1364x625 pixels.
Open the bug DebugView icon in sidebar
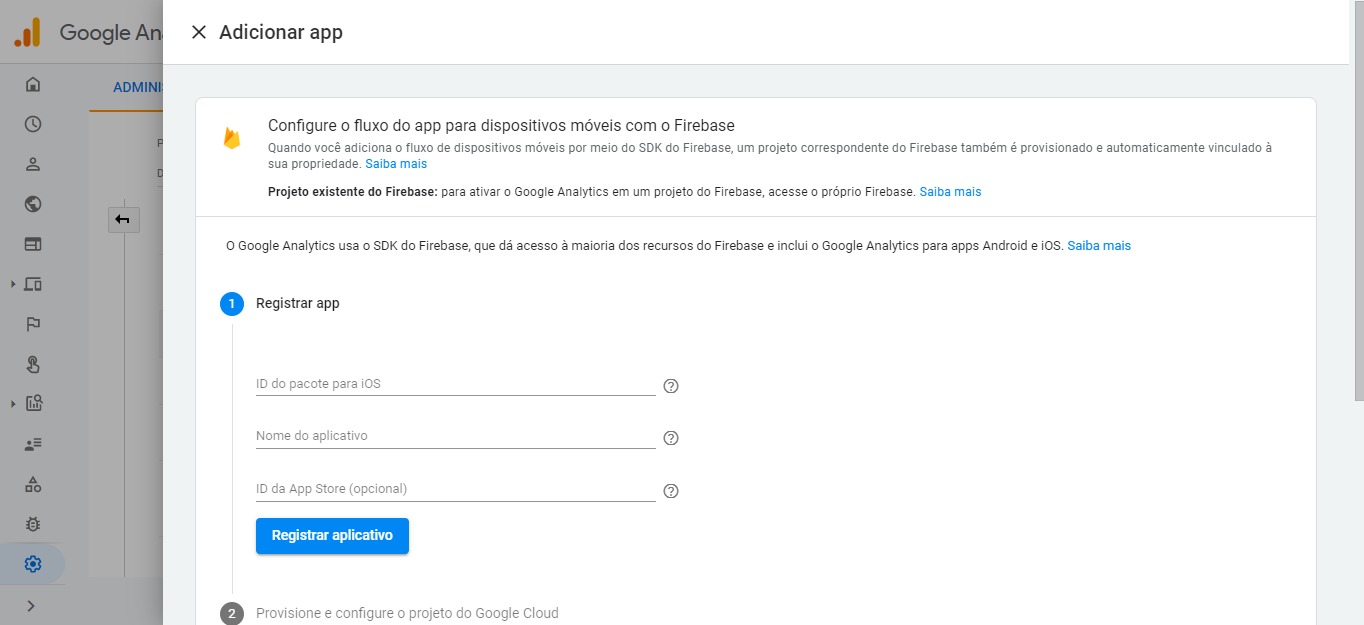click(x=33, y=523)
